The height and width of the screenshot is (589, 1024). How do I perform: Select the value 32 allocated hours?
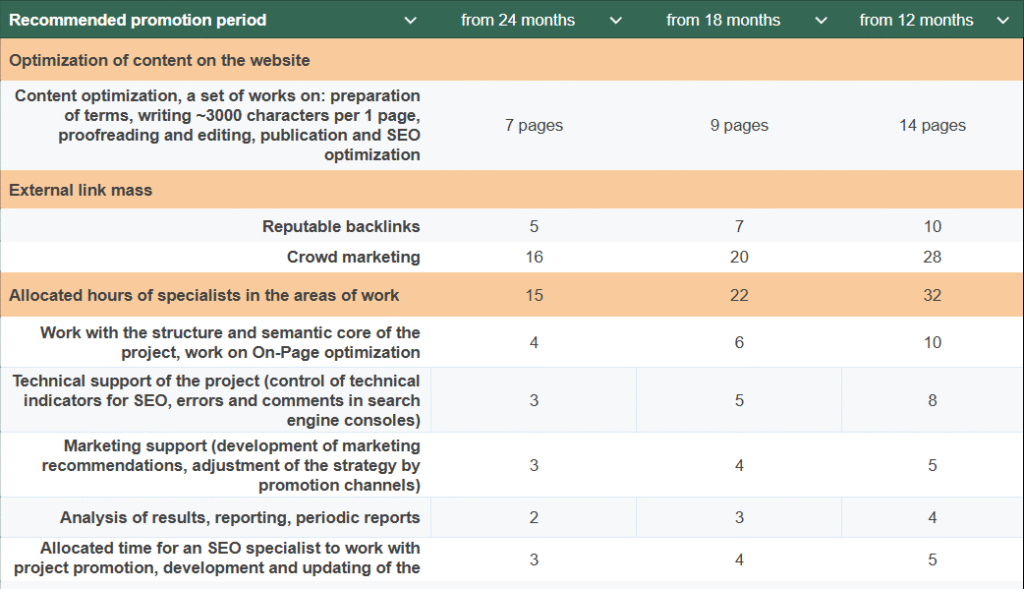pyautogui.click(x=932, y=295)
